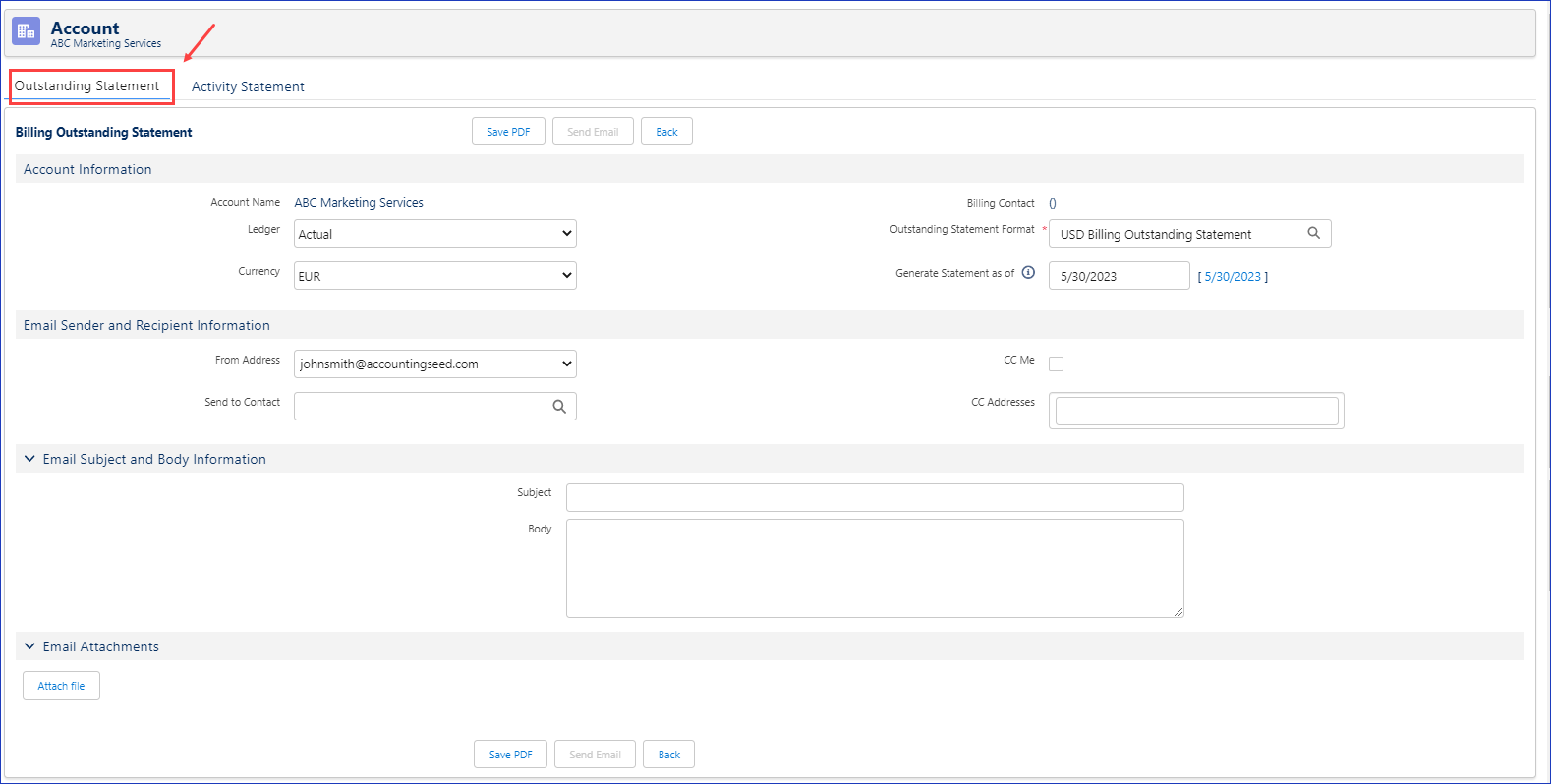1551x784 pixels.
Task: Click the top Send Email button
Action: (593, 132)
